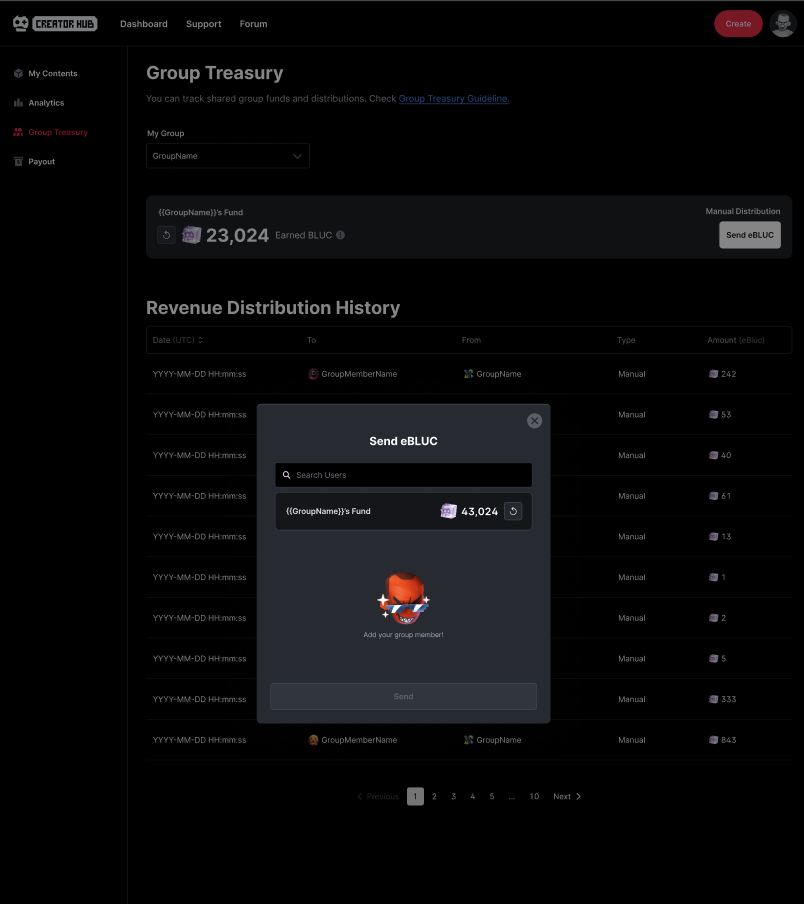Click the Creator Hub logo
The height and width of the screenshot is (904, 804).
[55, 23]
